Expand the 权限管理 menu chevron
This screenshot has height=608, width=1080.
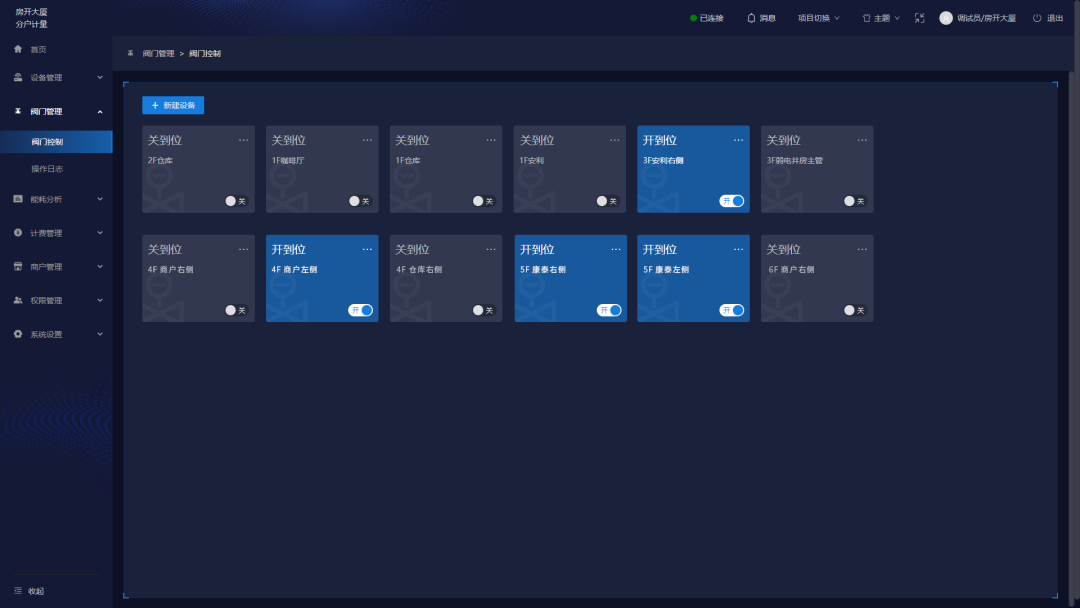(100, 300)
